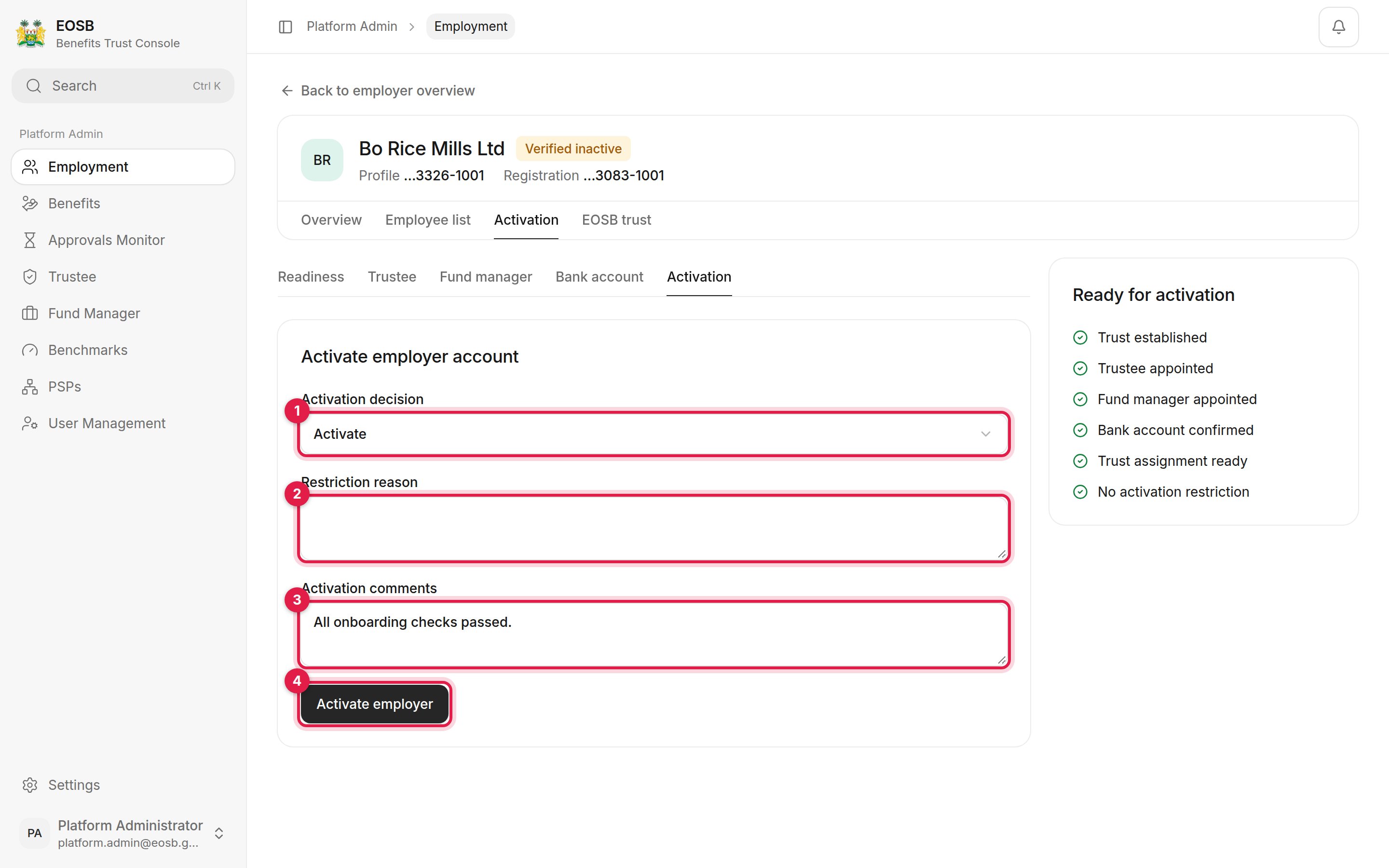The height and width of the screenshot is (868, 1389).
Task: Click the Benefits hand-coins icon
Action: point(30,204)
